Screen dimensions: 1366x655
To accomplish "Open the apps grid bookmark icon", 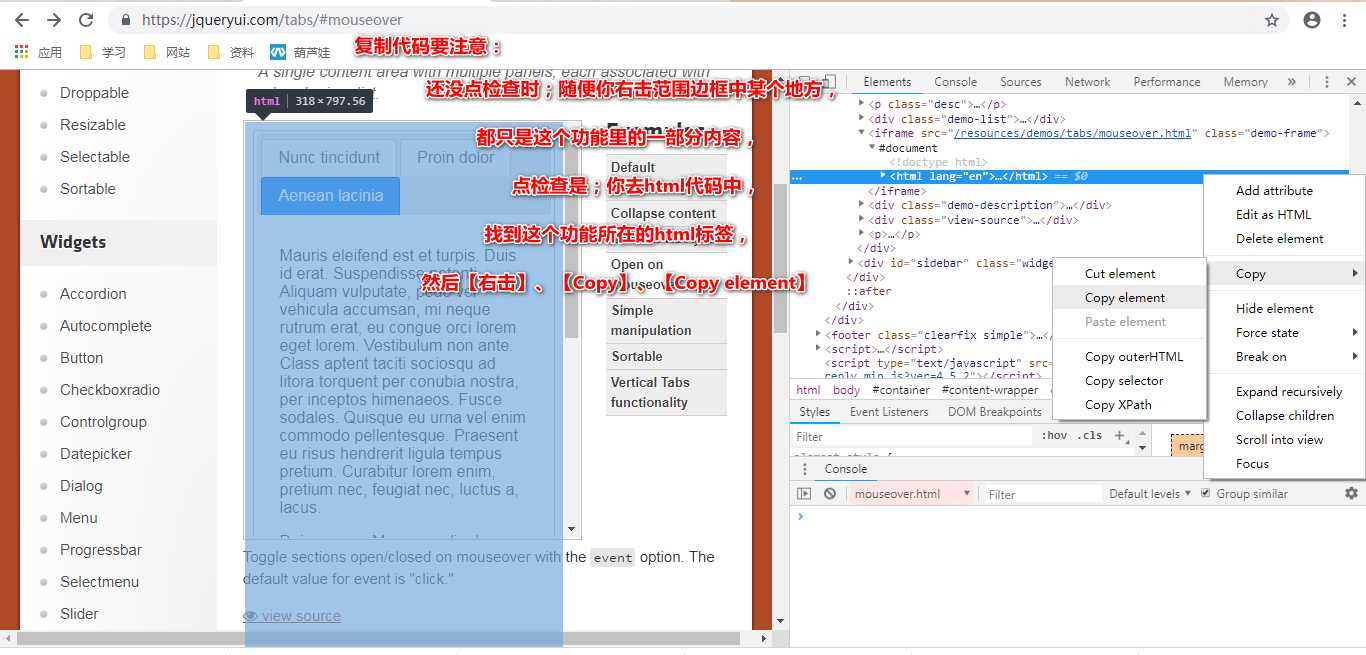I will pos(21,52).
